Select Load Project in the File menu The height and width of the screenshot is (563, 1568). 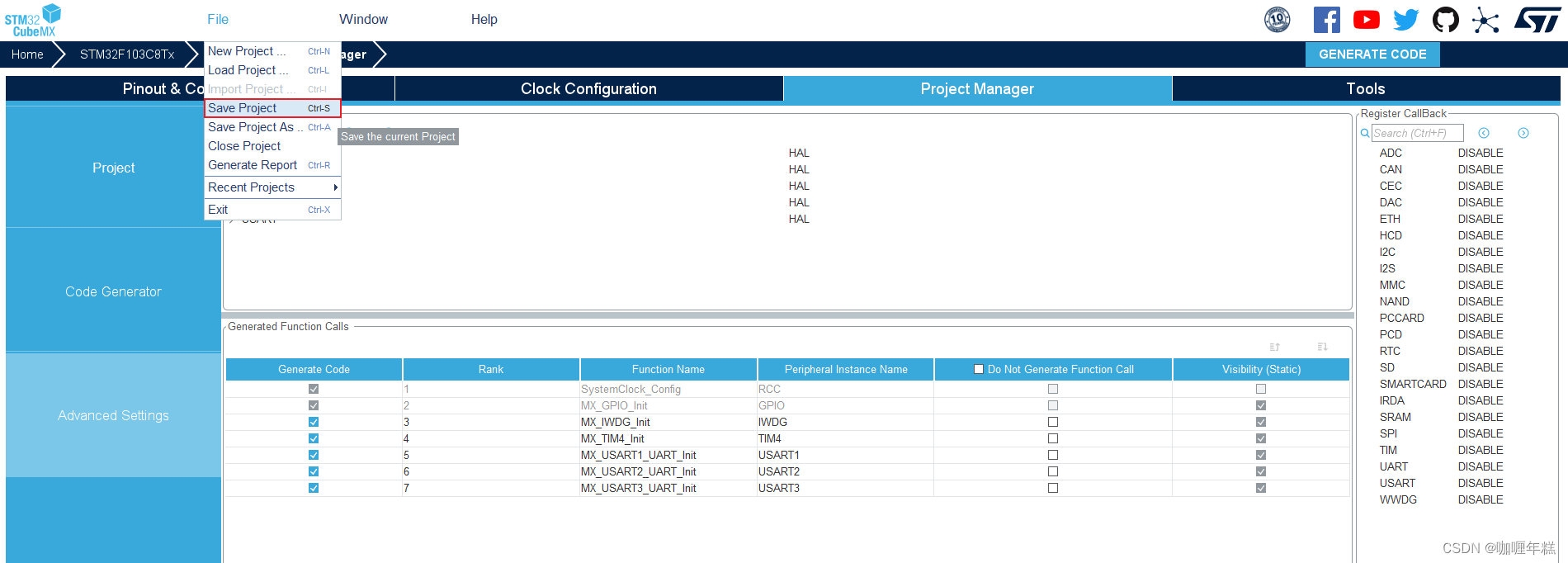tap(272, 70)
